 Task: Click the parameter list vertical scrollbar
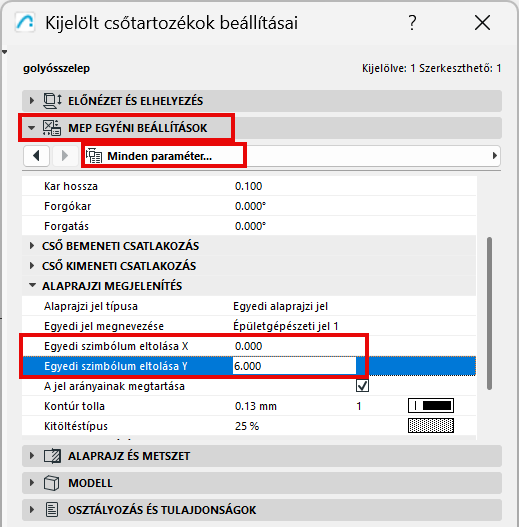(x=489, y=313)
